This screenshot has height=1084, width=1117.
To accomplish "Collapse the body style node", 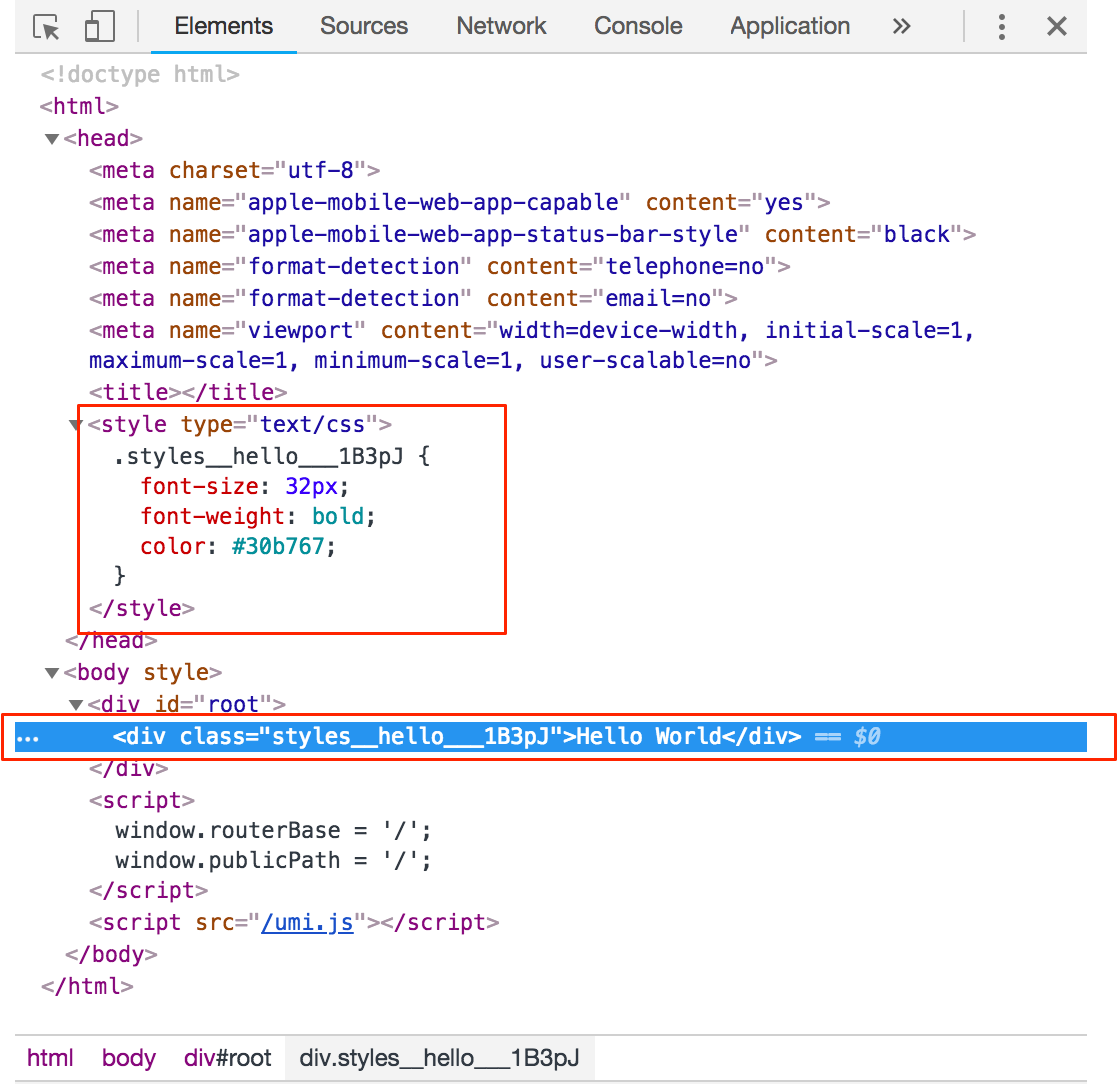I will tap(52, 673).
